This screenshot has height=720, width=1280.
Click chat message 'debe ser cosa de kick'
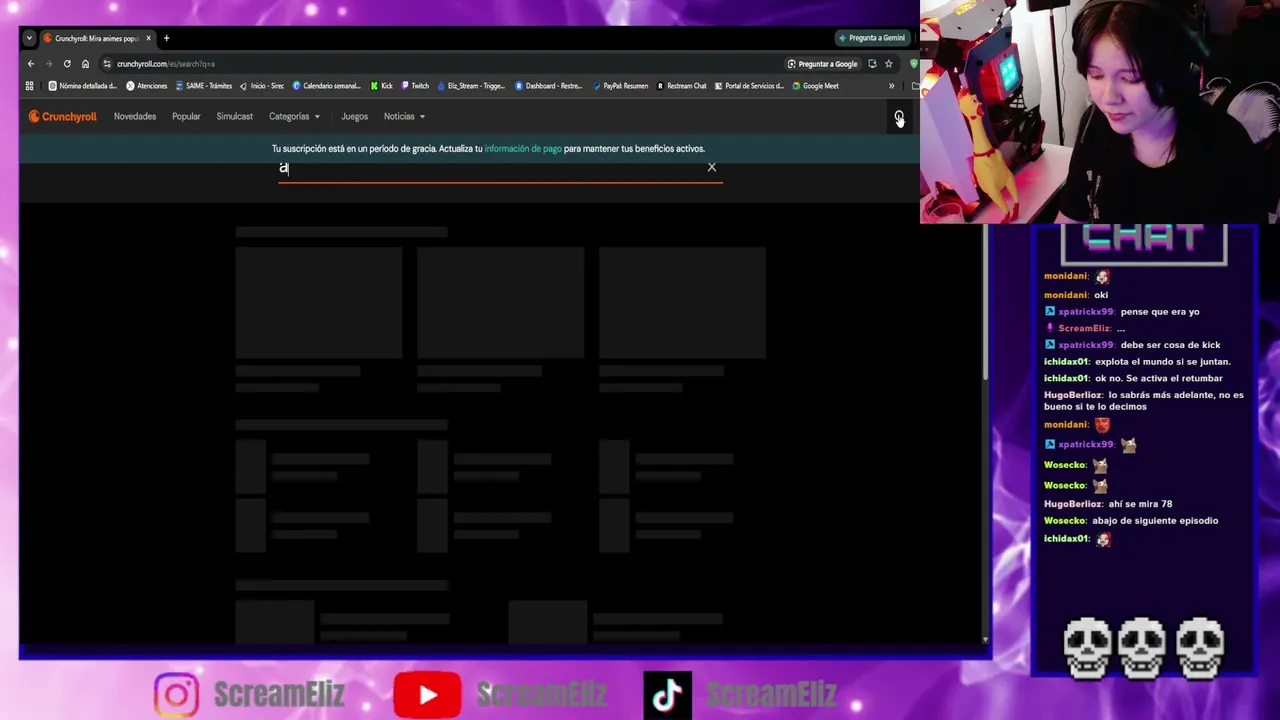point(1170,345)
